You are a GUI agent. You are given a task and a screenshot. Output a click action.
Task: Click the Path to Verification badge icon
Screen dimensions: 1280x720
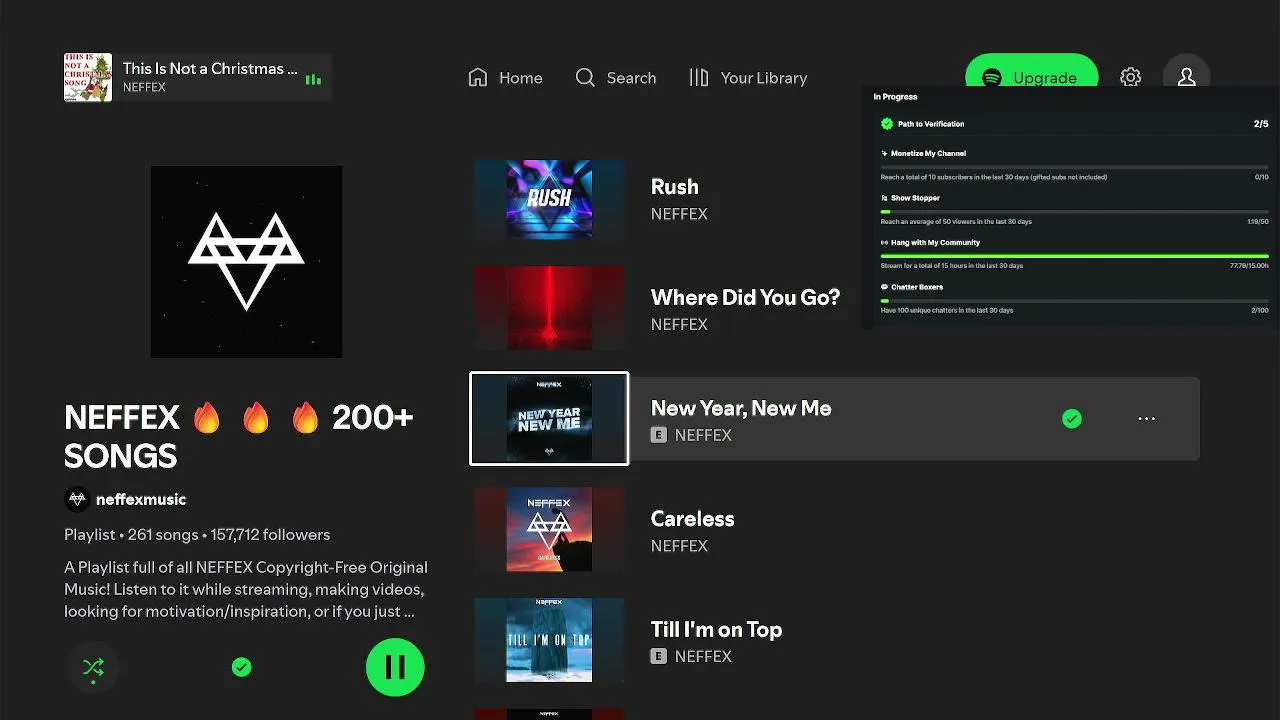click(x=886, y=124)
